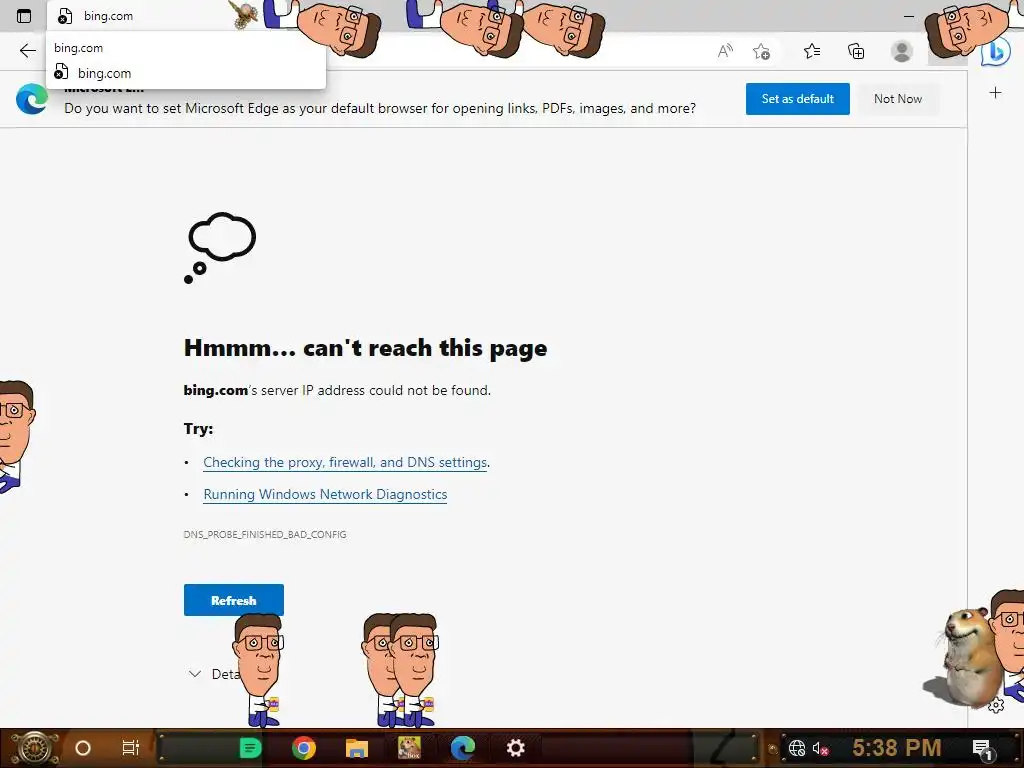Minimize the Edge browser window

[908, 16]
